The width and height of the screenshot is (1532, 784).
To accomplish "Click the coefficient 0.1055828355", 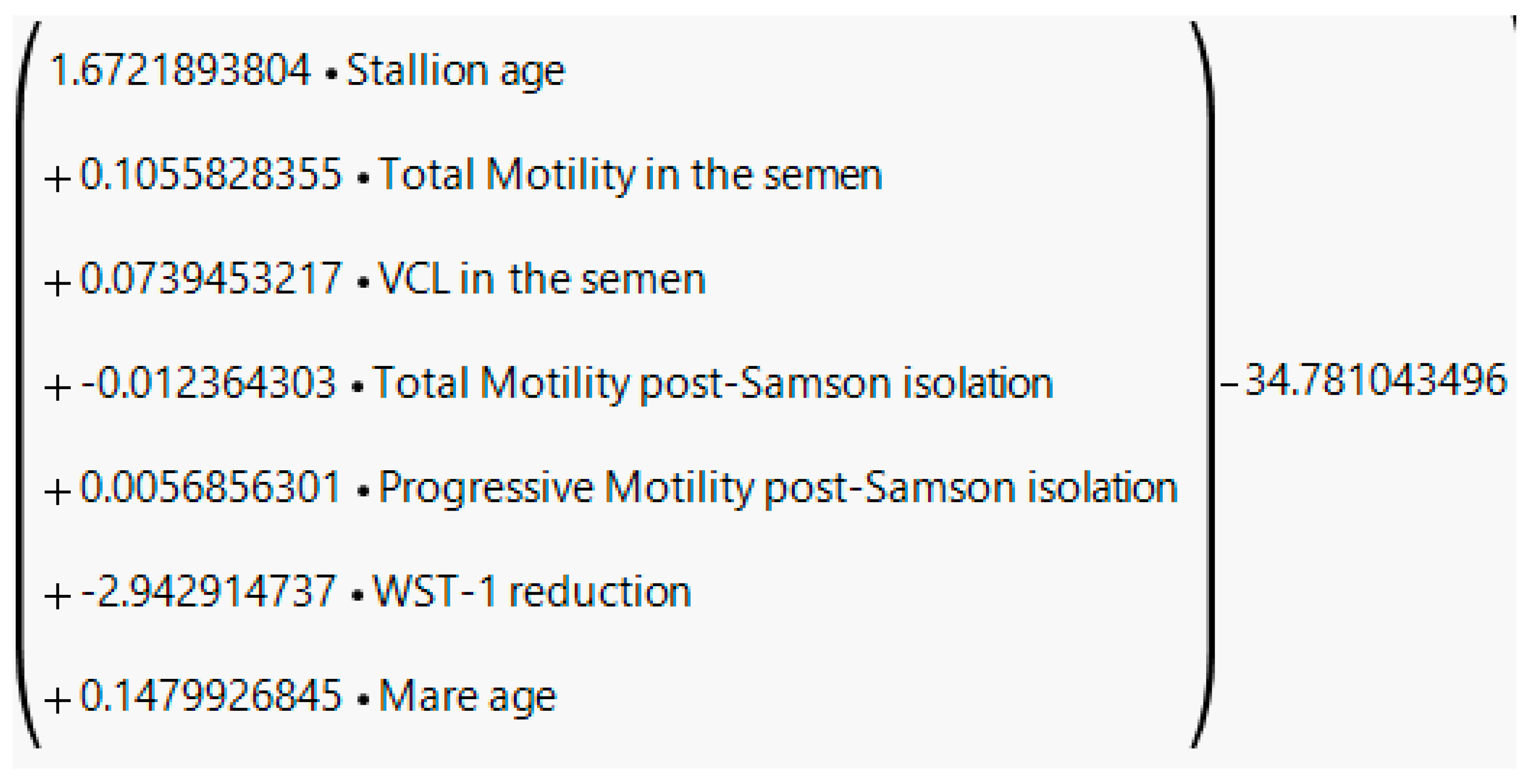I will [211, 175].
